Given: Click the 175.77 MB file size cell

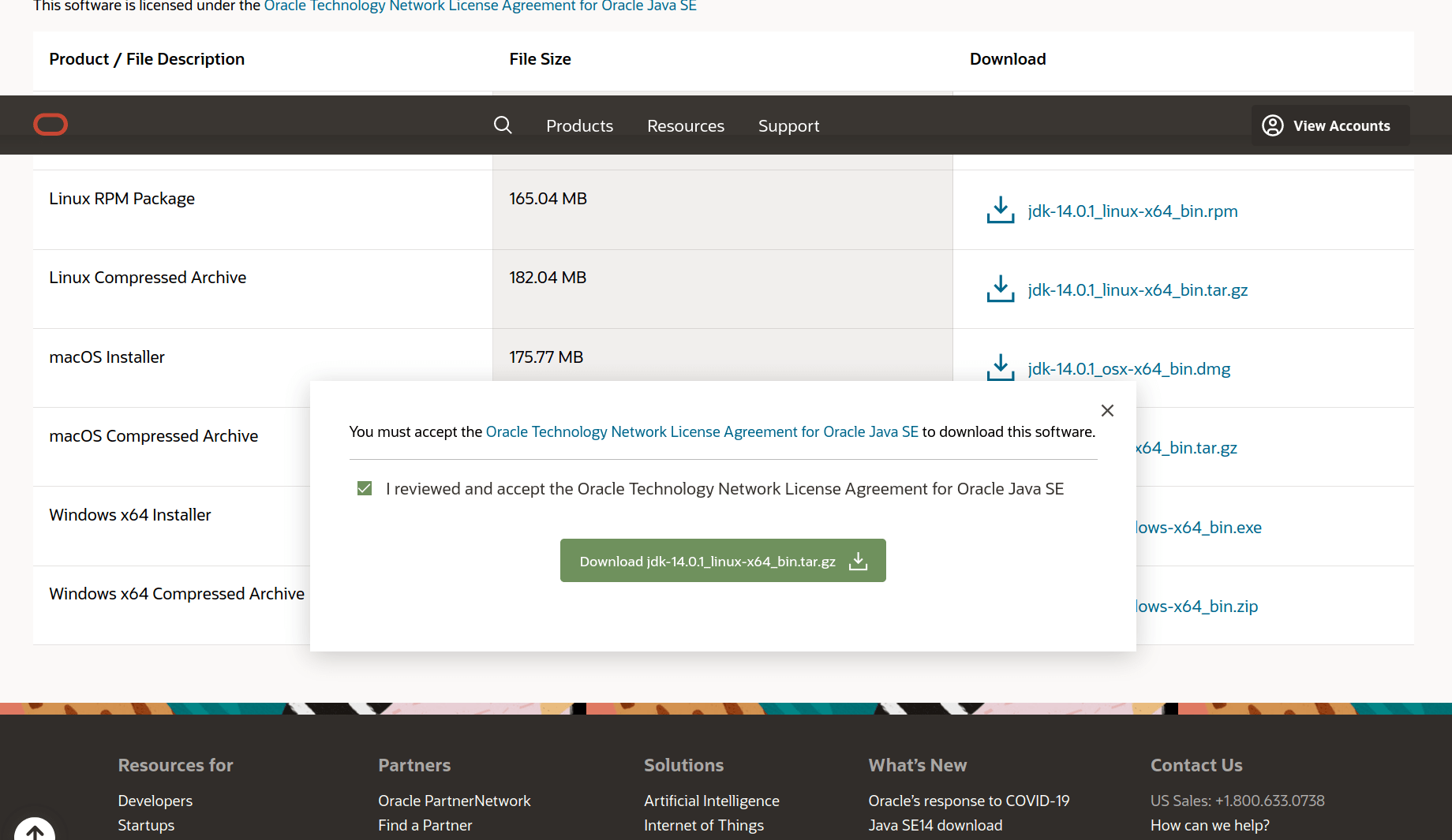Looking at the screenshot, I should [723, 355].
